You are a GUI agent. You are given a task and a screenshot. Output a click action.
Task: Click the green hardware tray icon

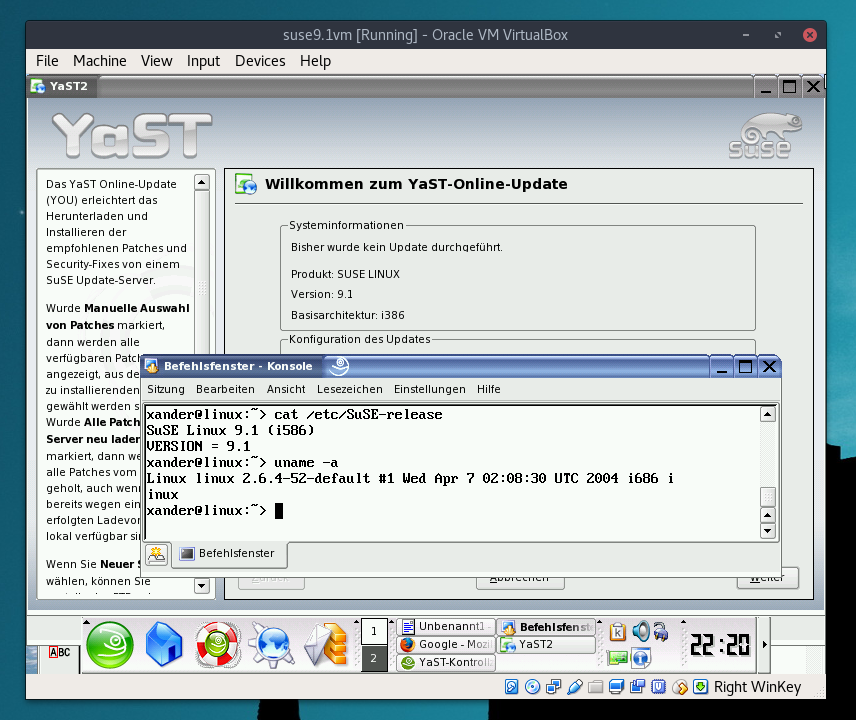(x=617, y=658)
